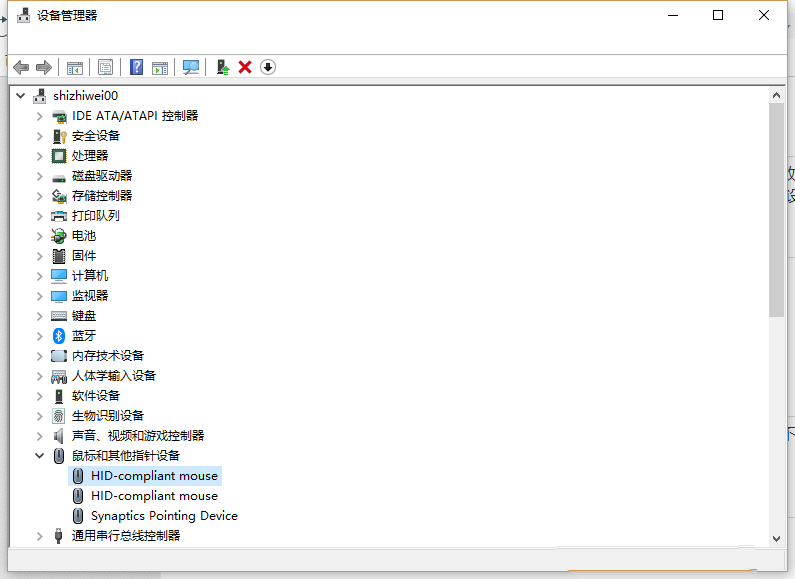Scan for hardware changes icon
The width and height of the screenshot is (795, 579).
coord(191,67)
